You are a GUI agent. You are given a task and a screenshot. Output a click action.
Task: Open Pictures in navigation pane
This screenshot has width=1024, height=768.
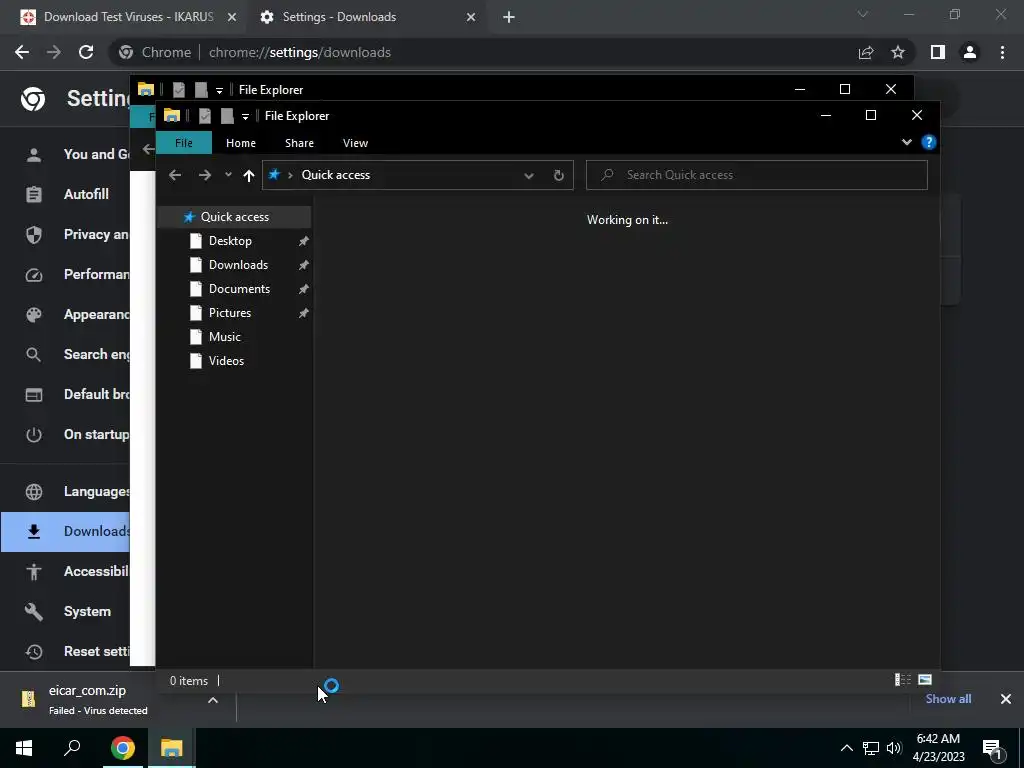coord(229,313)
